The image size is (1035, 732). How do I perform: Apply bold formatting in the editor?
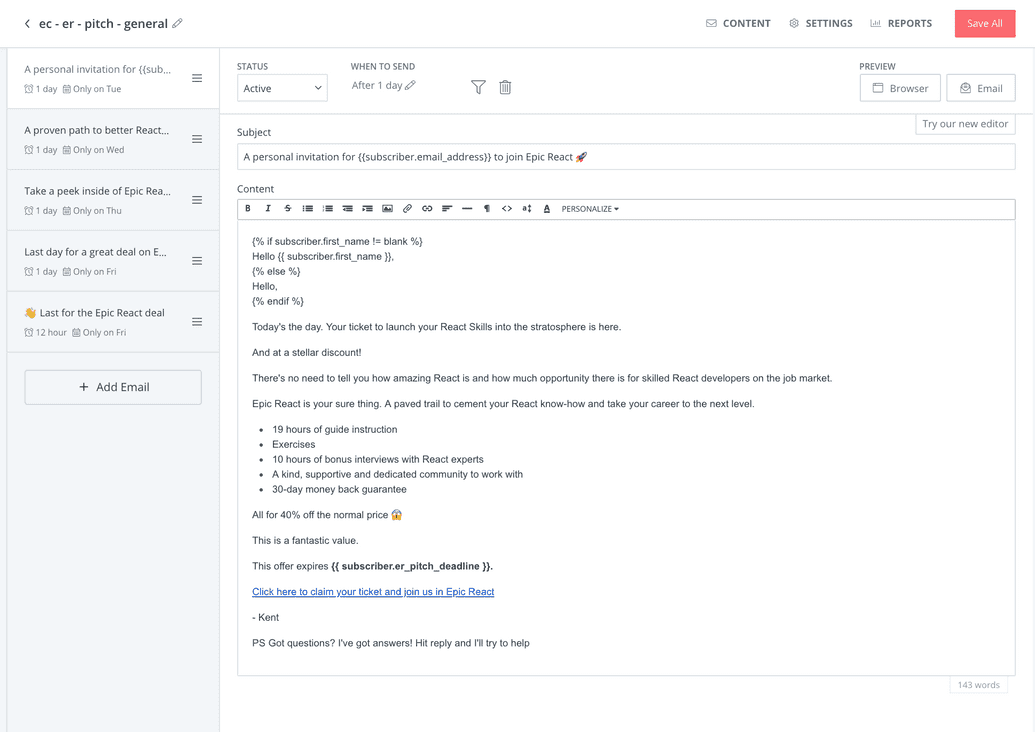[x=248, y=208]
